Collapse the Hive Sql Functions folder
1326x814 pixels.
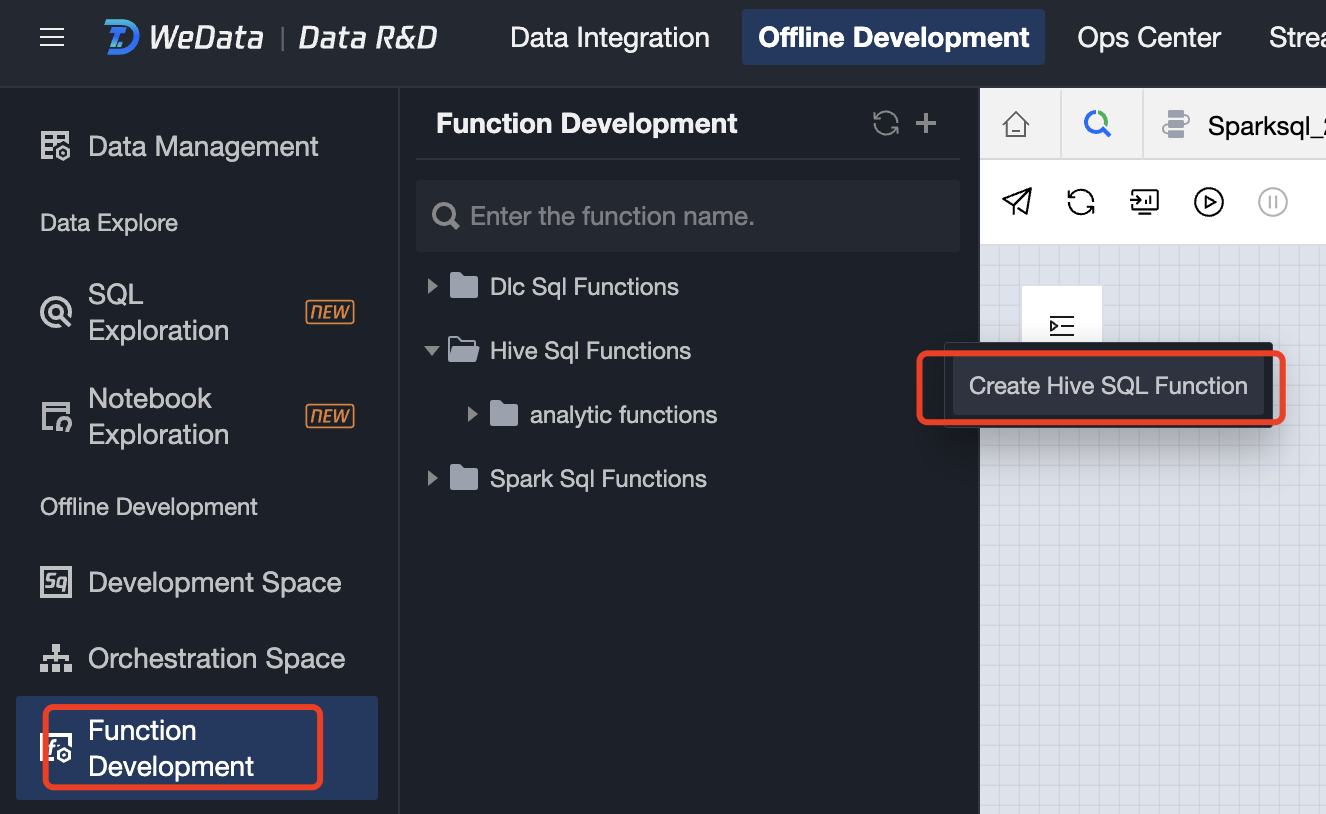[x=432, y=351]
